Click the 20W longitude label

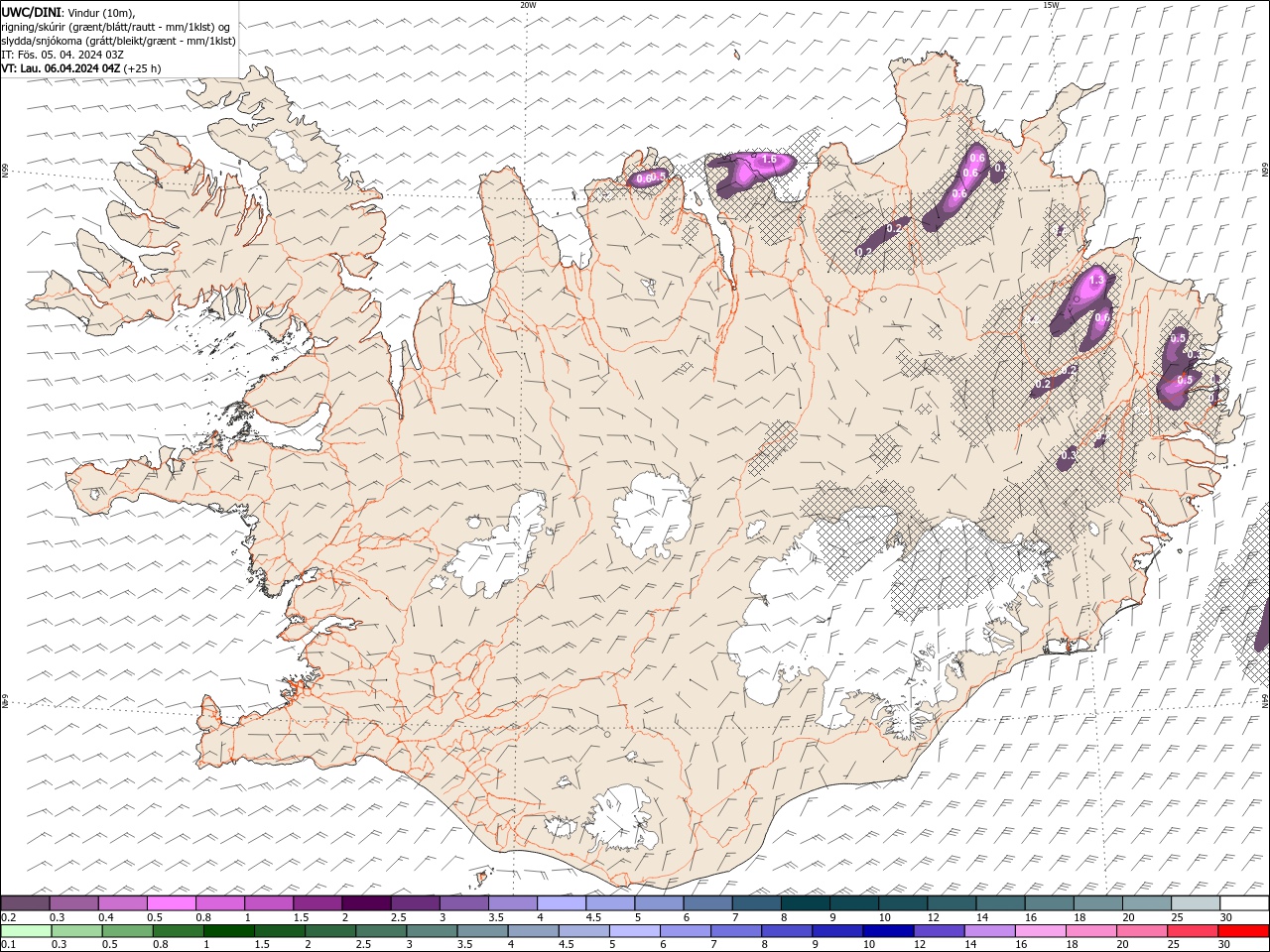tap(528, 5)
